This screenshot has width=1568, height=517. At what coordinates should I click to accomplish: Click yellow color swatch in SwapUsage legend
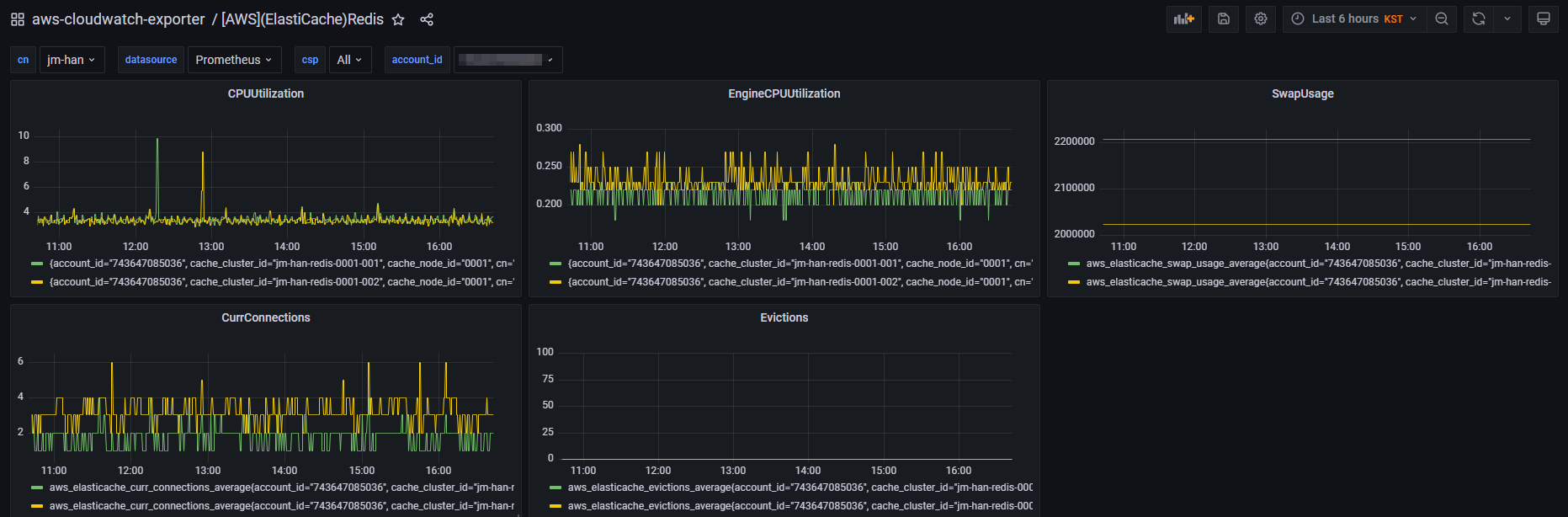(x=1074, y=282)
